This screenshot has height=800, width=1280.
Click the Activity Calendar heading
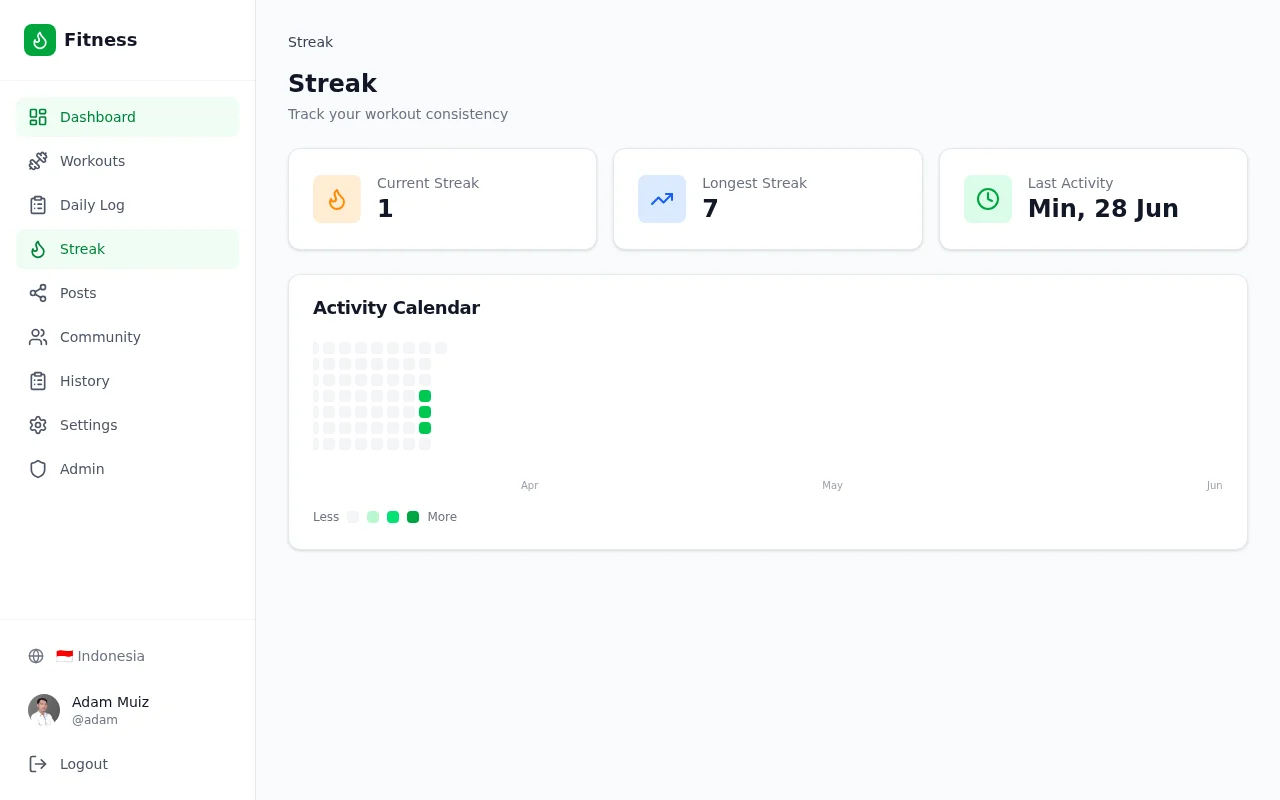[x=396, y=308]
